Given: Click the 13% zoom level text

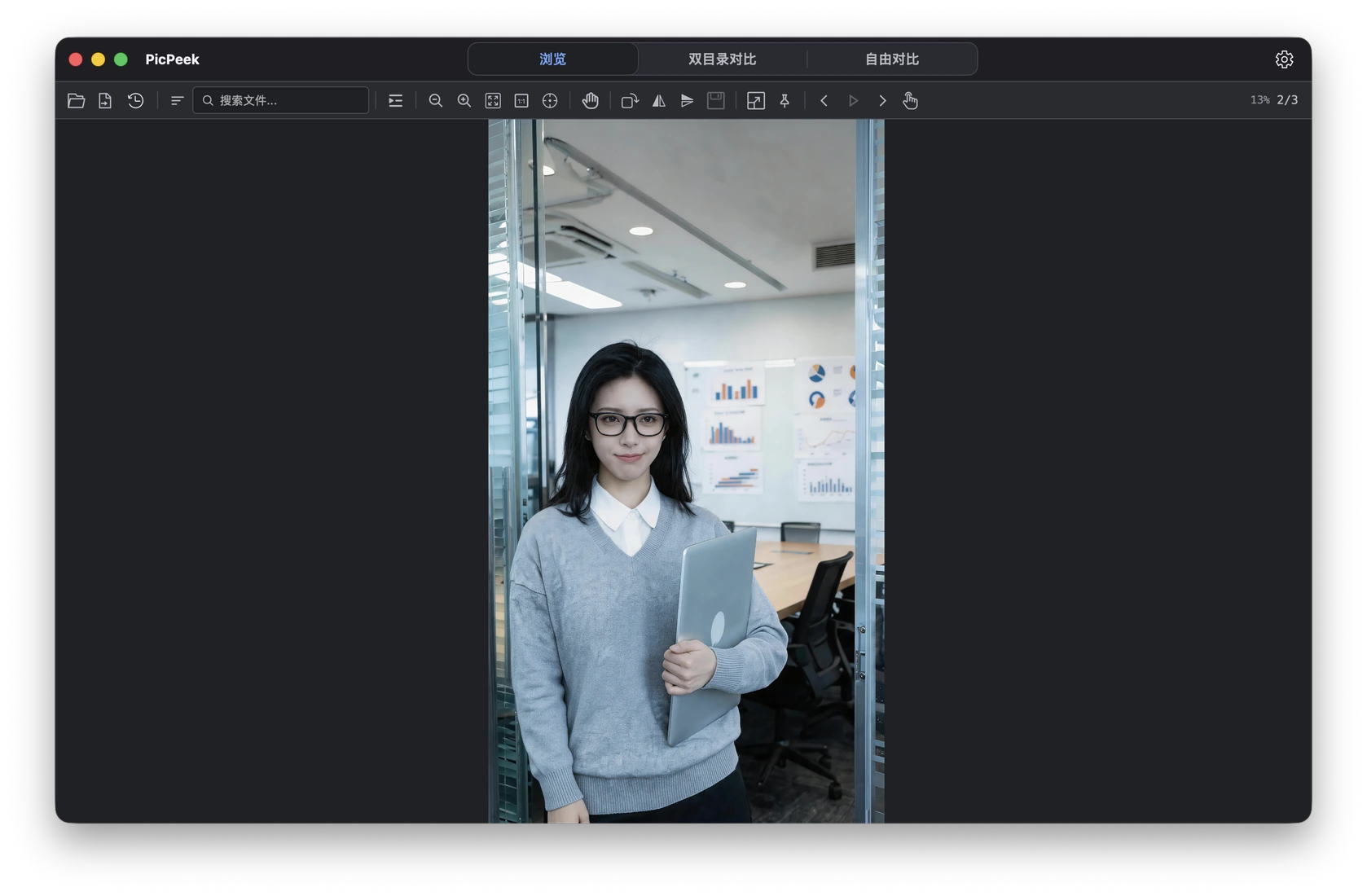Looking at the screenshot, I should [x=1260, y=99].
